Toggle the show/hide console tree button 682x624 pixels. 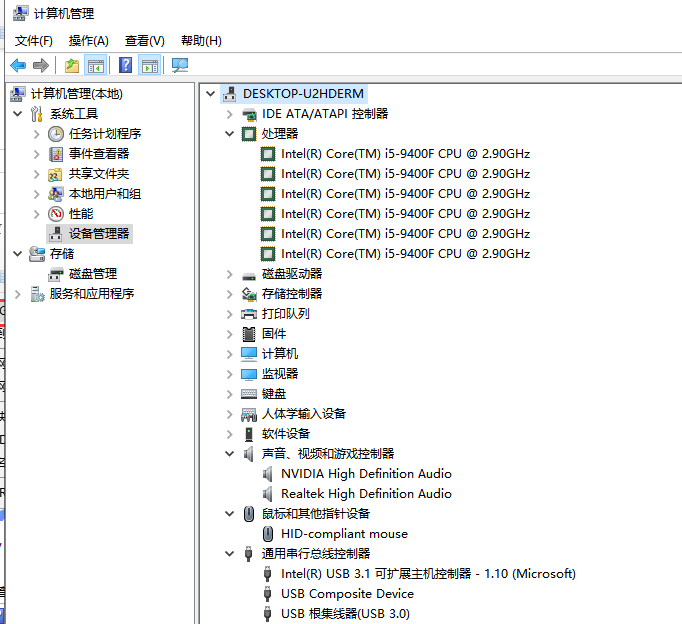(96, 66)
